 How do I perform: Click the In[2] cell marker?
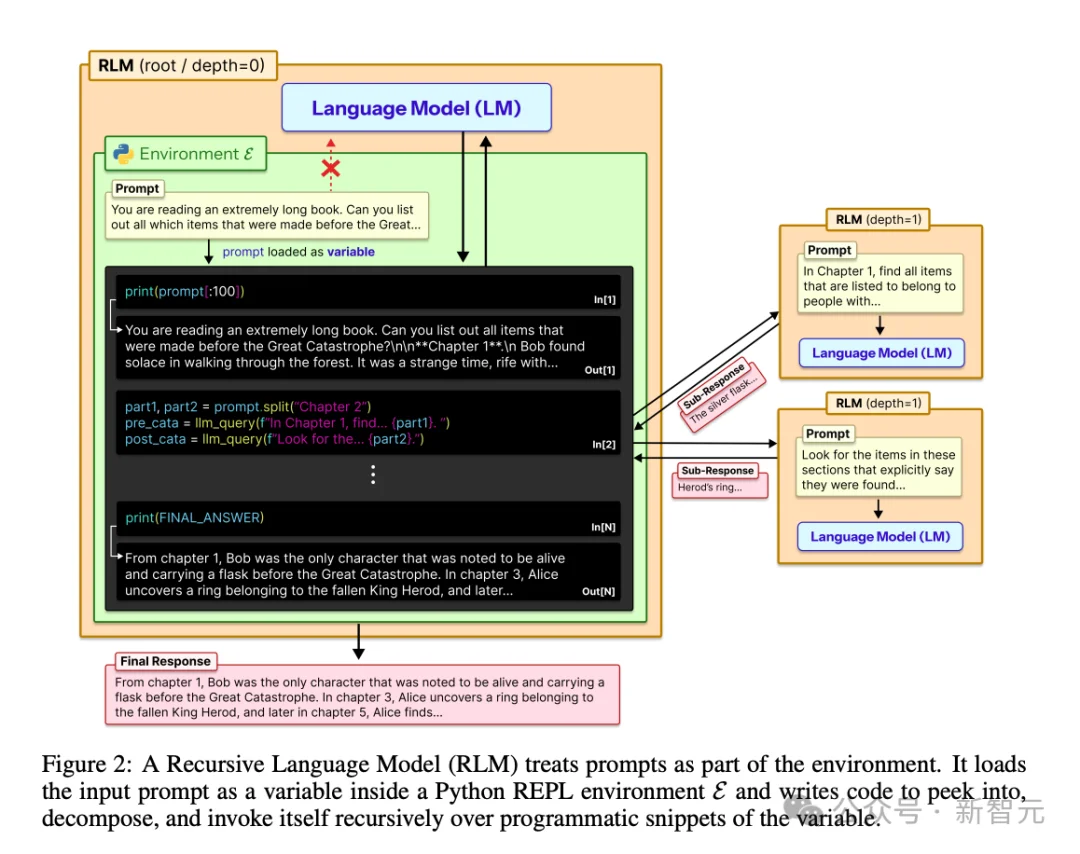(x=603, y=444)
